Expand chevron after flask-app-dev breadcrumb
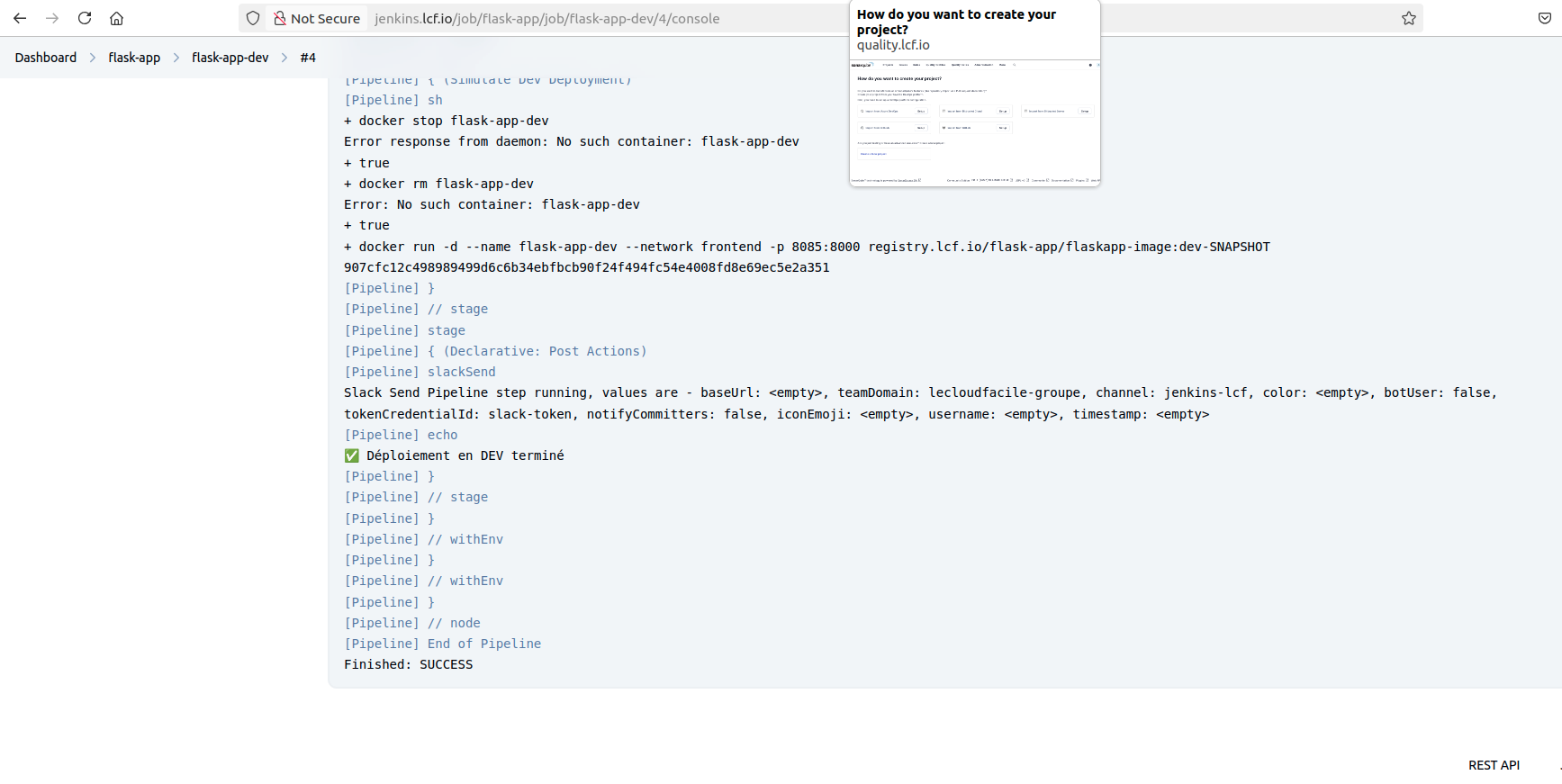 [284, 58]
